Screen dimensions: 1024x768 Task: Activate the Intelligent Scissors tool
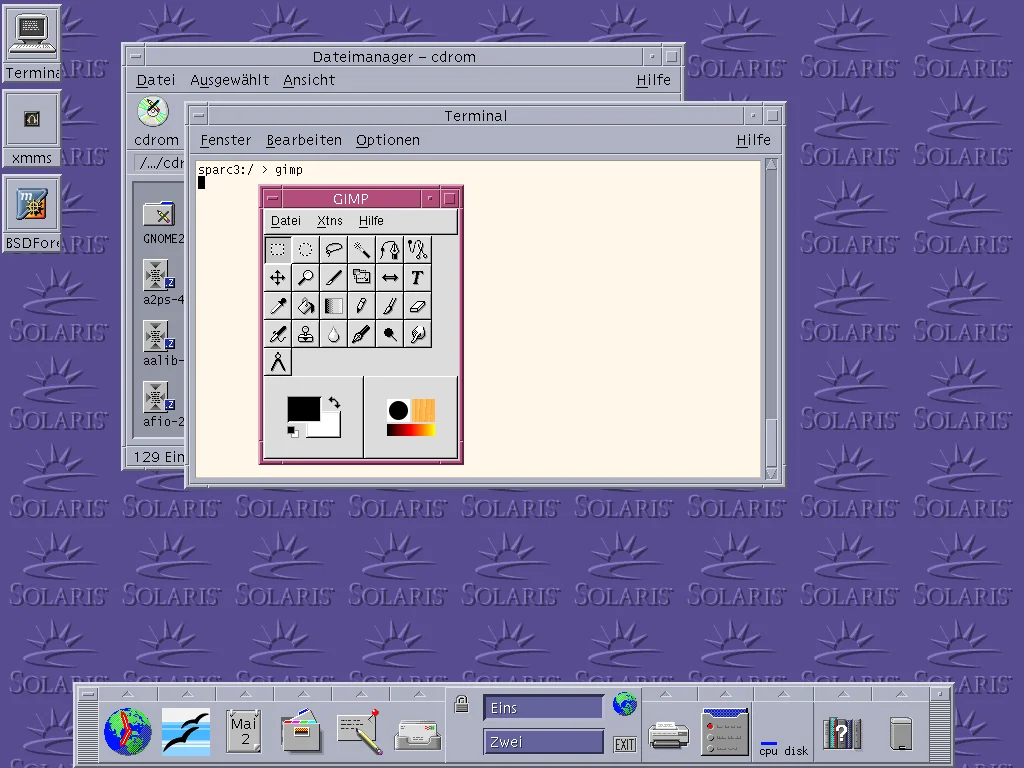[x=418, y=249]
